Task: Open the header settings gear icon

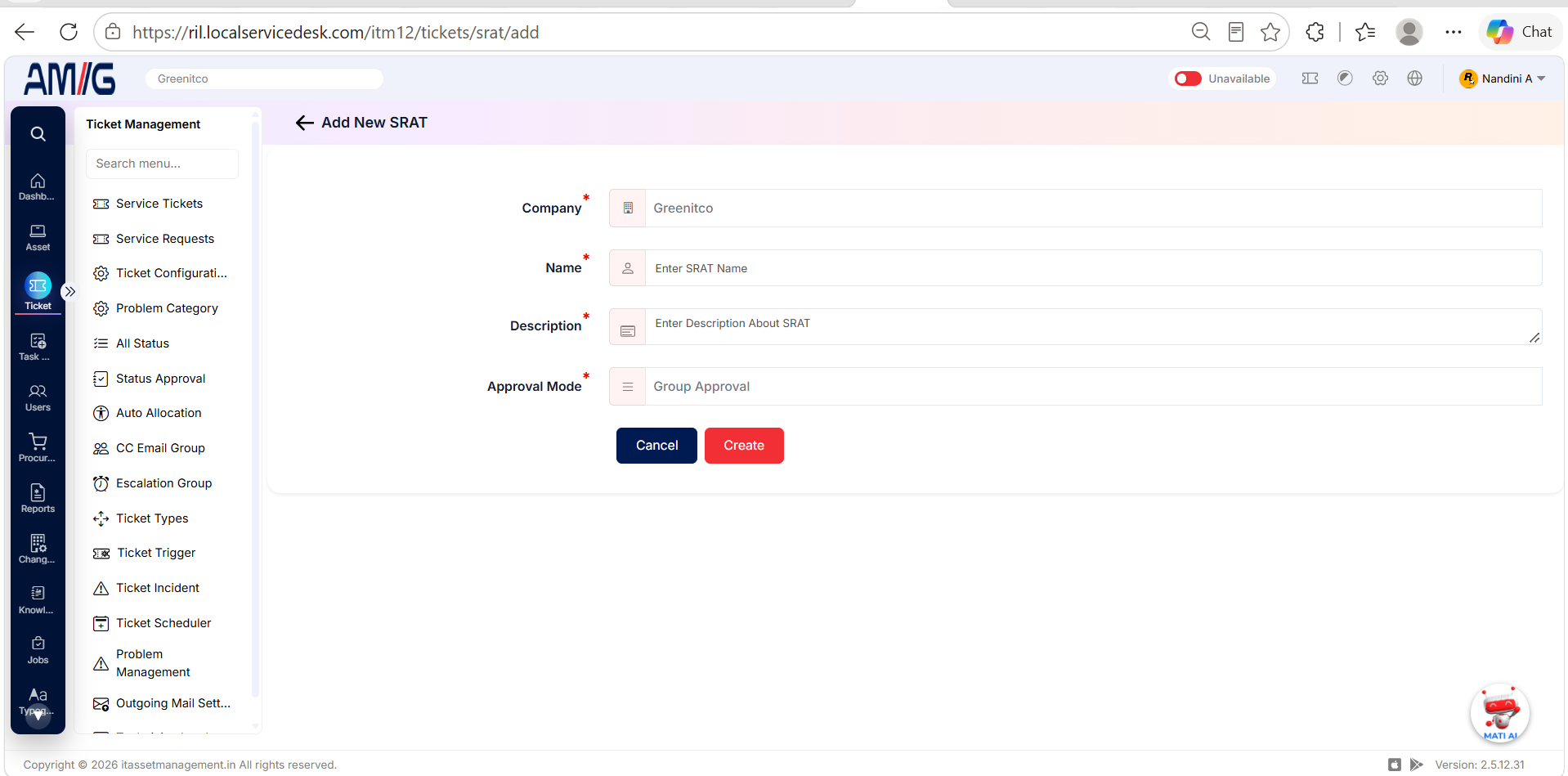Action: (x=1380, y=78)
